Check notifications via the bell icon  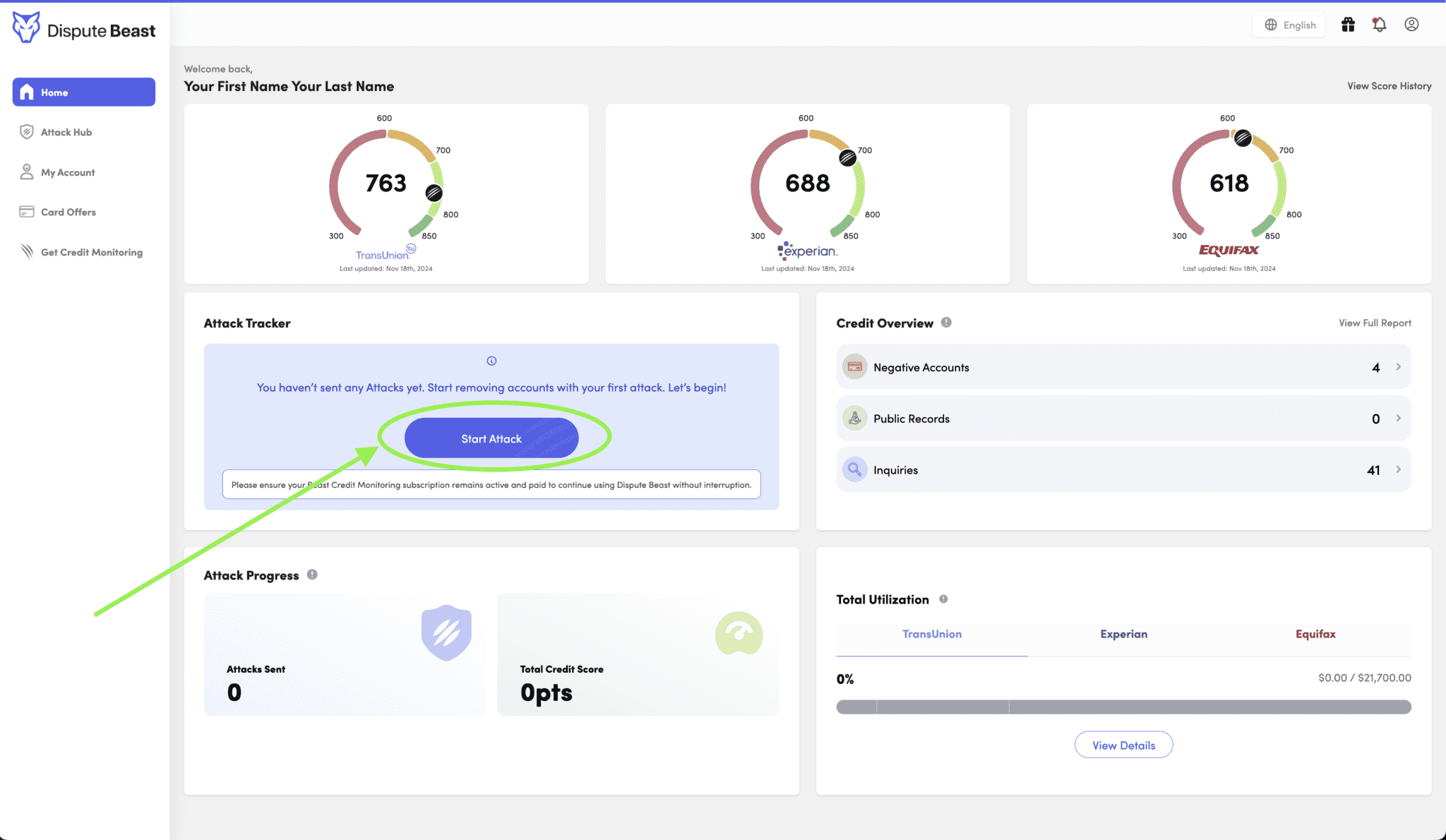pos(1379,24)
